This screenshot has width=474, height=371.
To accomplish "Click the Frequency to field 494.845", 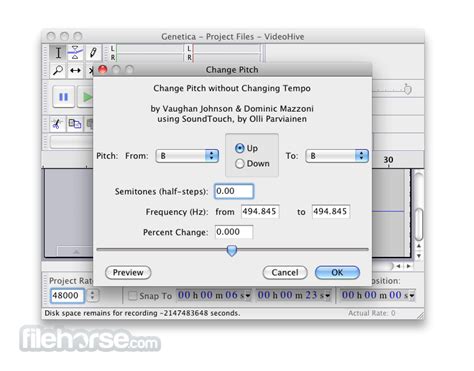I will 331,212.
